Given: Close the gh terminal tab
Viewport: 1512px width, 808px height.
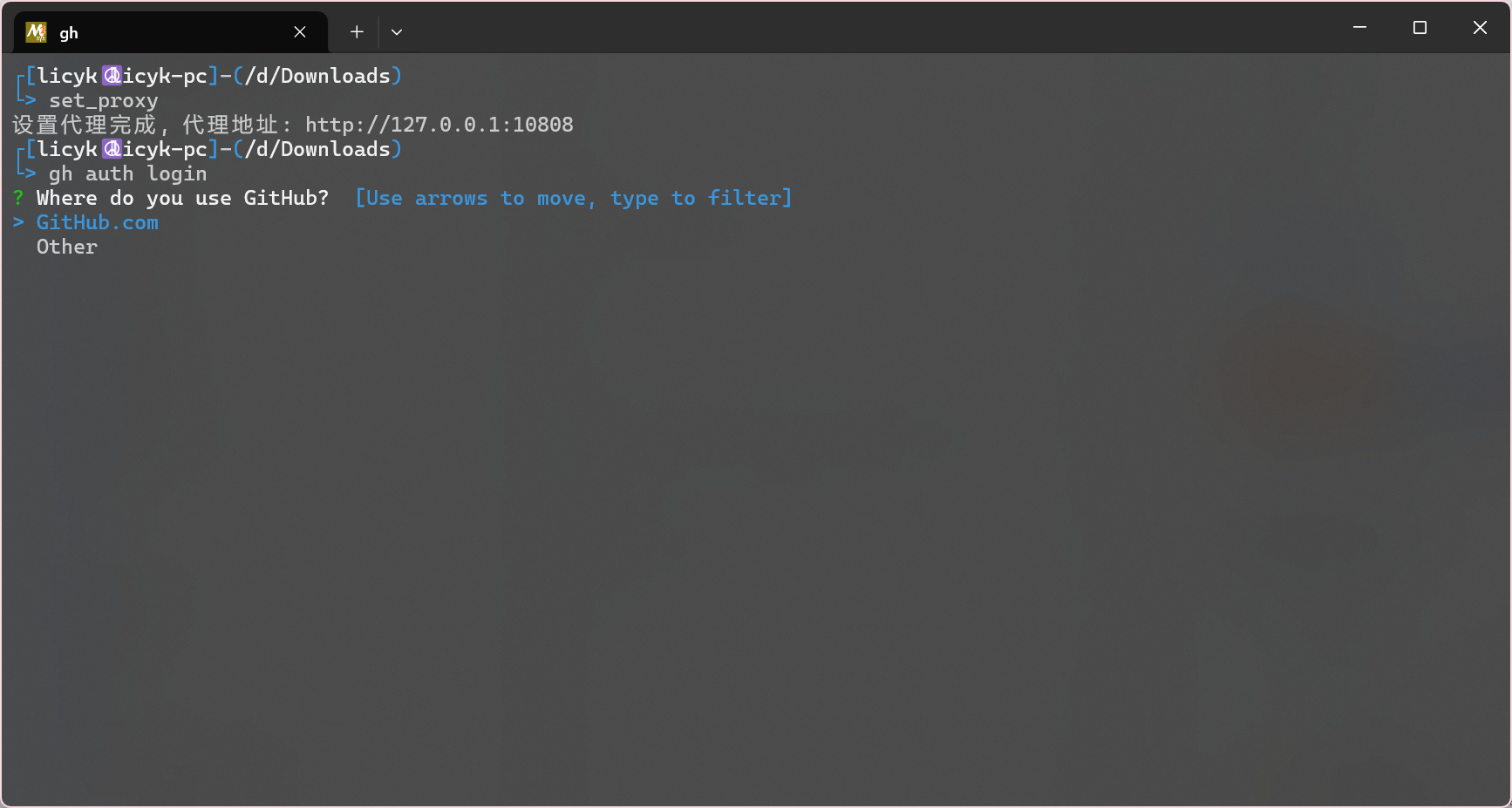Looking at the screenshot, I should [x=300, y=32].
